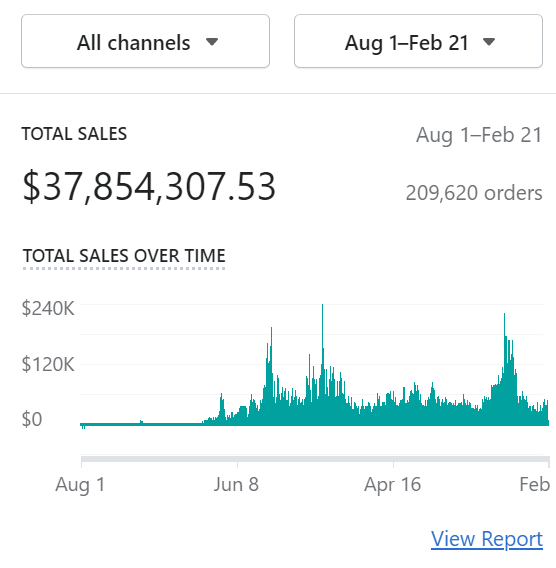Open the Aug 1–Feb 21 date range dropdown

(x=418, y=41)
